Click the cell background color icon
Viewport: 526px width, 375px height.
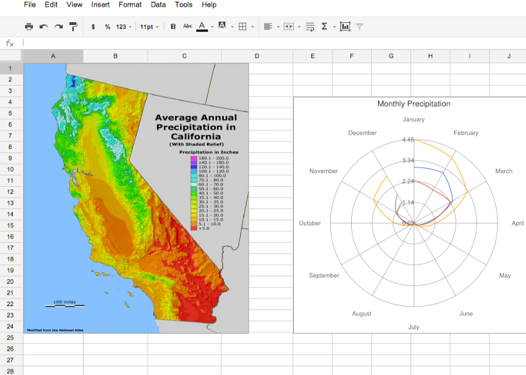coord(222,26)
